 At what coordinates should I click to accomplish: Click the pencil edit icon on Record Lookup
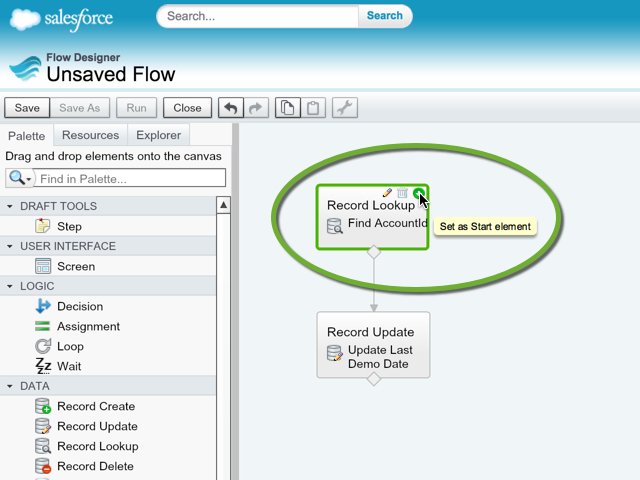coord(387,192)
